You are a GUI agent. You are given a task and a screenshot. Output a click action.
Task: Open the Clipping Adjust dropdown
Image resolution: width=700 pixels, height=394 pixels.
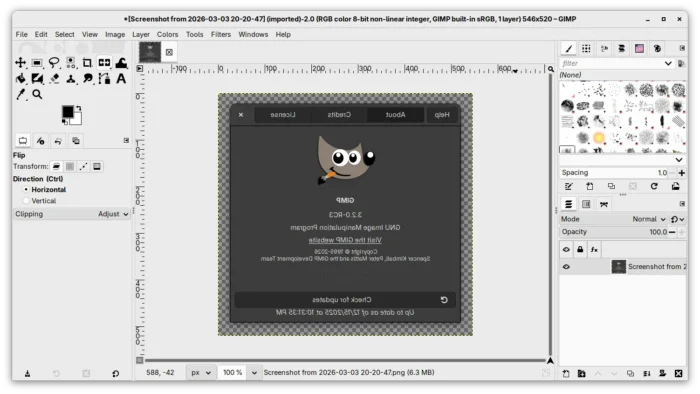click(x=71, y=214)
